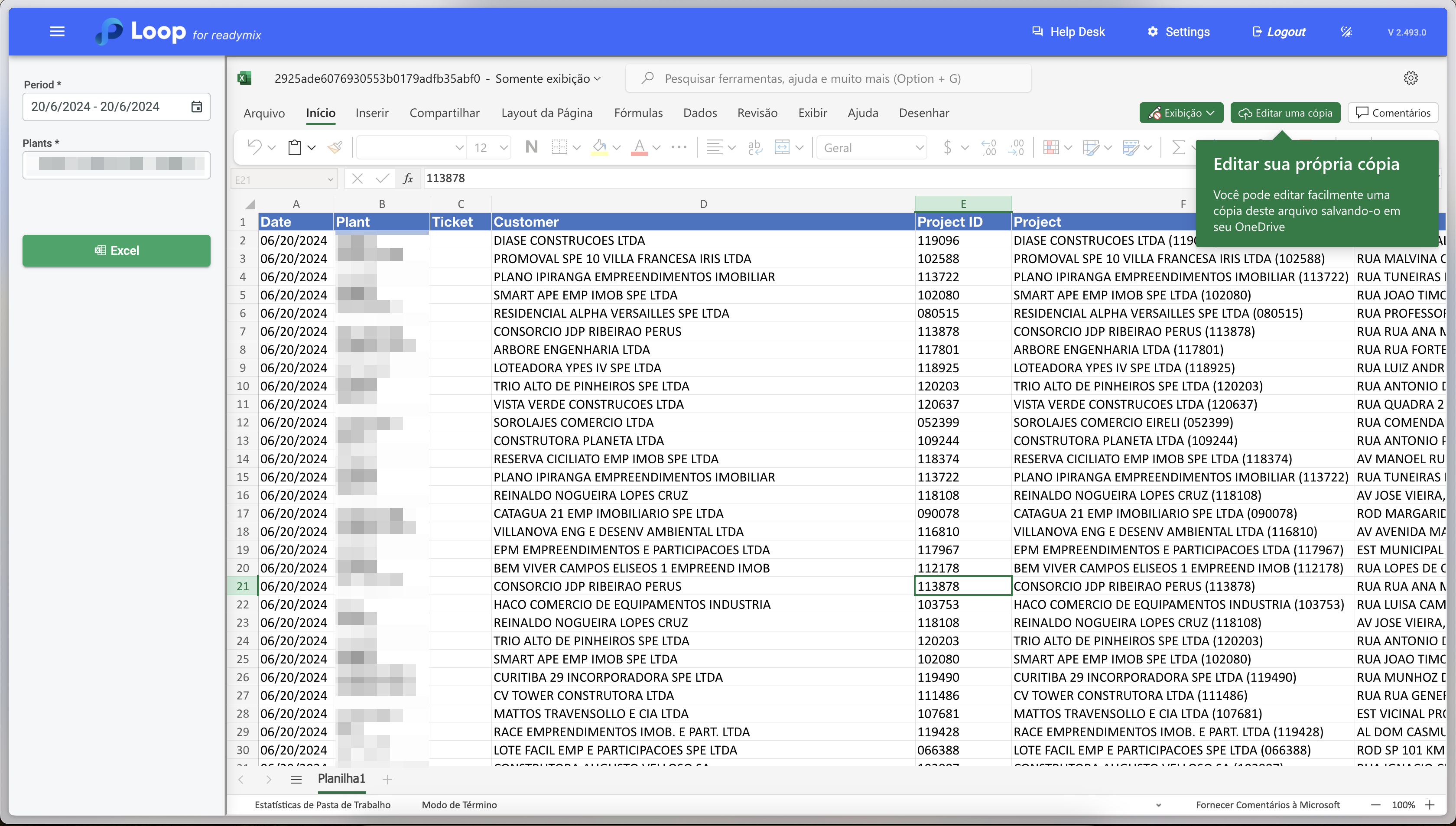The height and width of the screenshot is (826, 1456).
Task: Open the hamburger menu in Loop header
Action: (57, 32)
